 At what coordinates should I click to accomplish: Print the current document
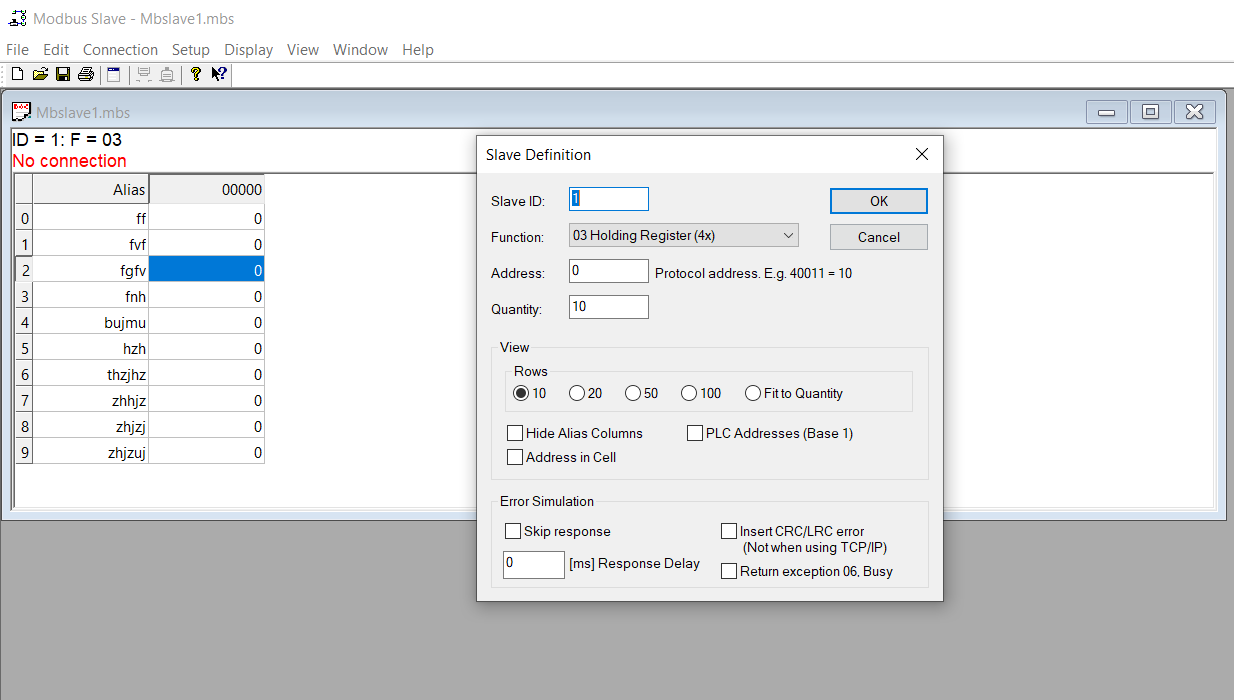coord(85,73)
